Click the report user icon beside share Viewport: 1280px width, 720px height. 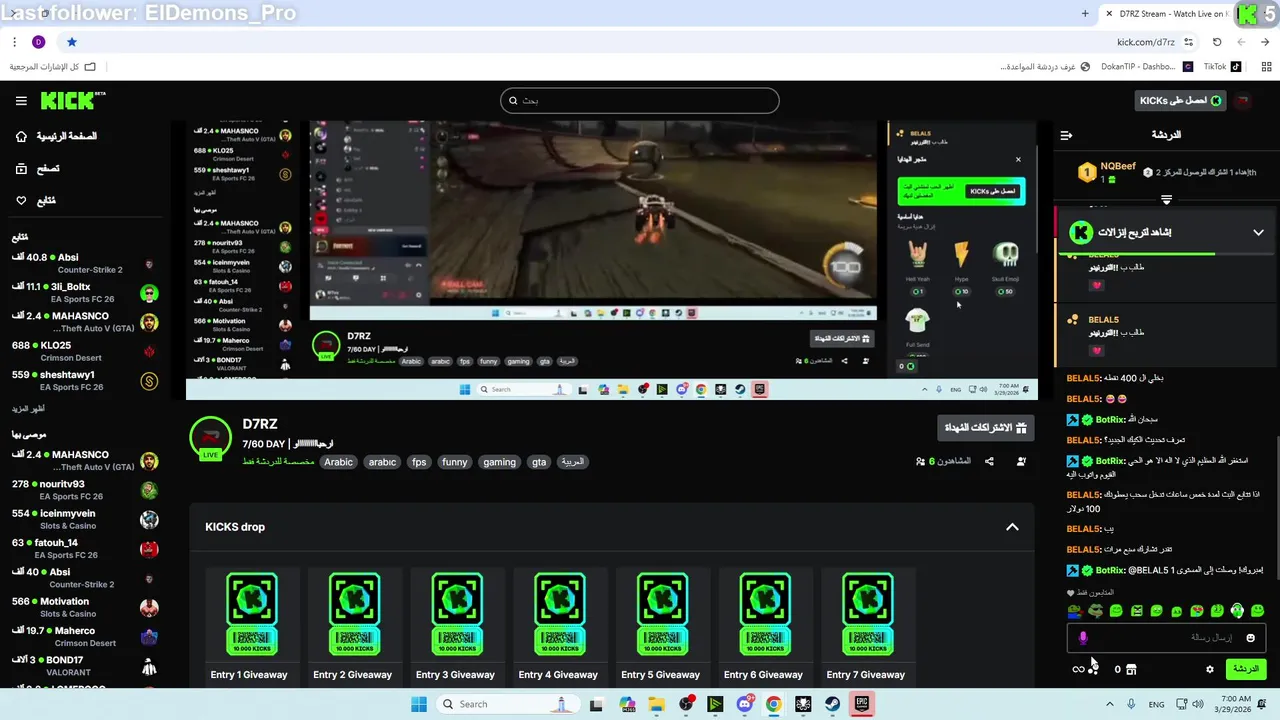coord(1021,461)
